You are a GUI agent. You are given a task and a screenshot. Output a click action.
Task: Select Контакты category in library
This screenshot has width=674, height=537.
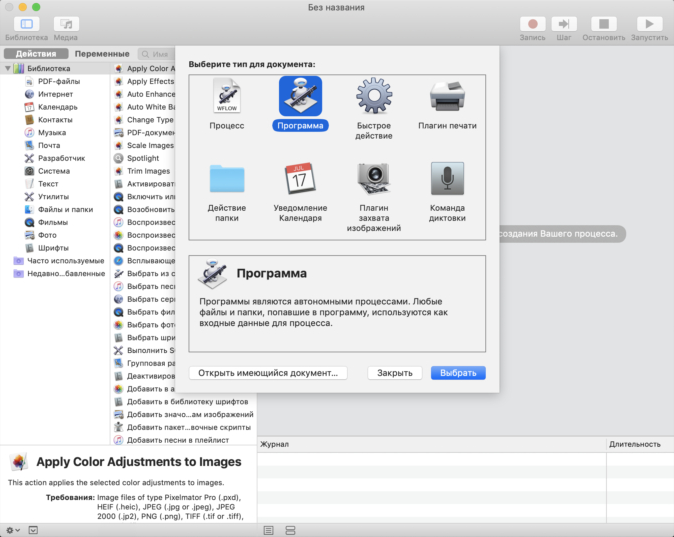(x=55, y=120)
